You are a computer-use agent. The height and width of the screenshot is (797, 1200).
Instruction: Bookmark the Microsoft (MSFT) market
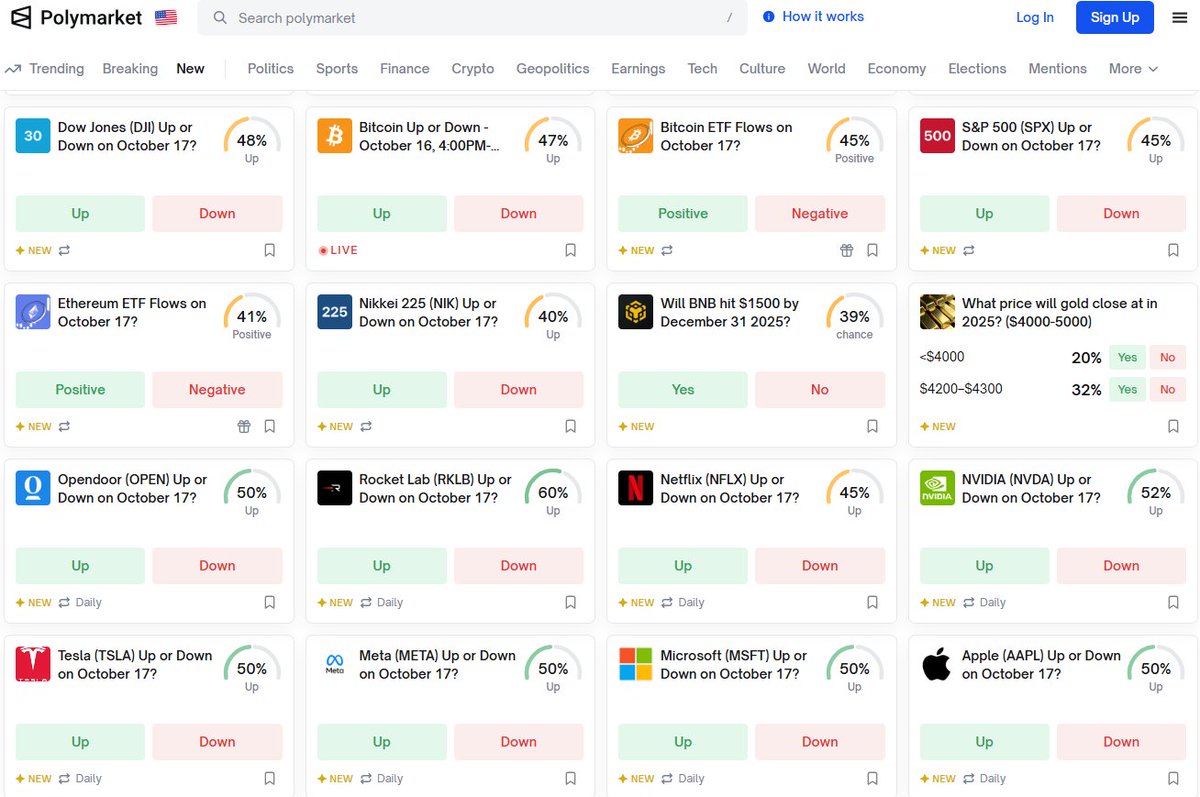872,778
